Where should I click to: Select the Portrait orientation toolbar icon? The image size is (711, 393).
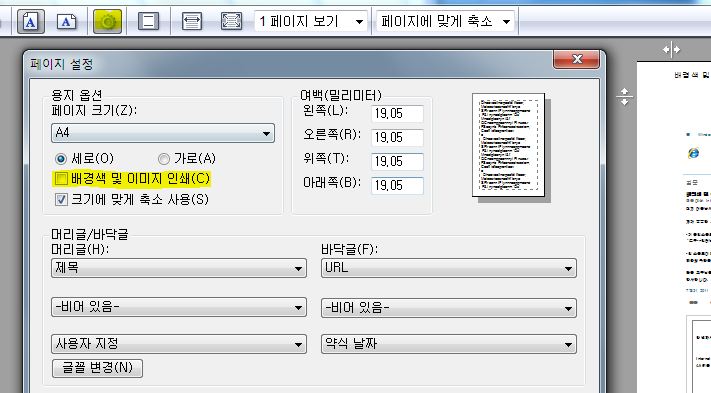pos(30,21)
